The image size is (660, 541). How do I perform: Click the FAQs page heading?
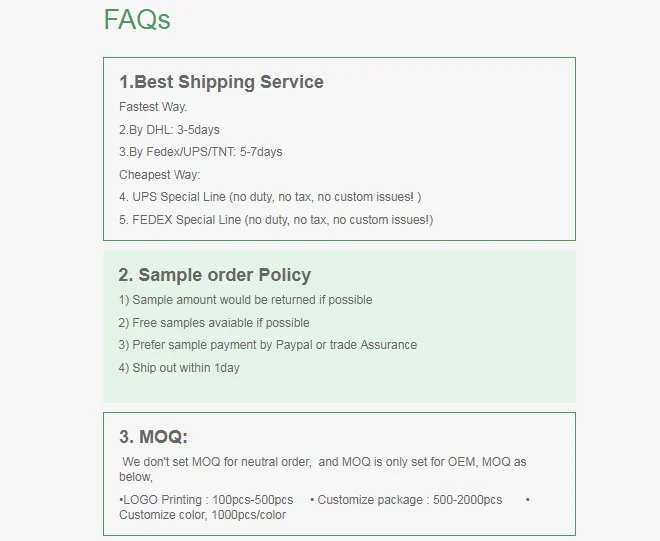pyautogui.click(x=137, y=19)
